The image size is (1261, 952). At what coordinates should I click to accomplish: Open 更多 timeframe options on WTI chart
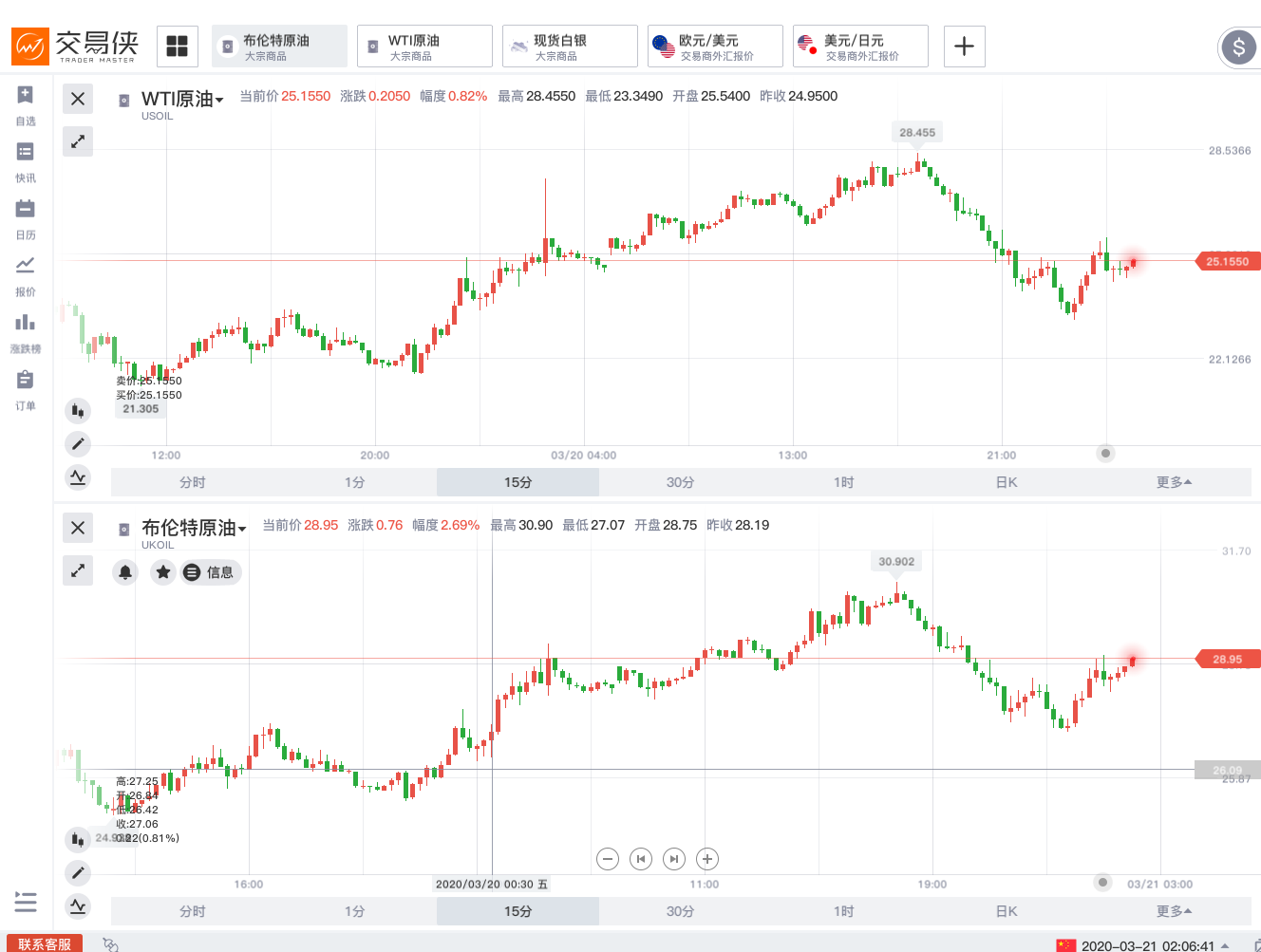1174,482
